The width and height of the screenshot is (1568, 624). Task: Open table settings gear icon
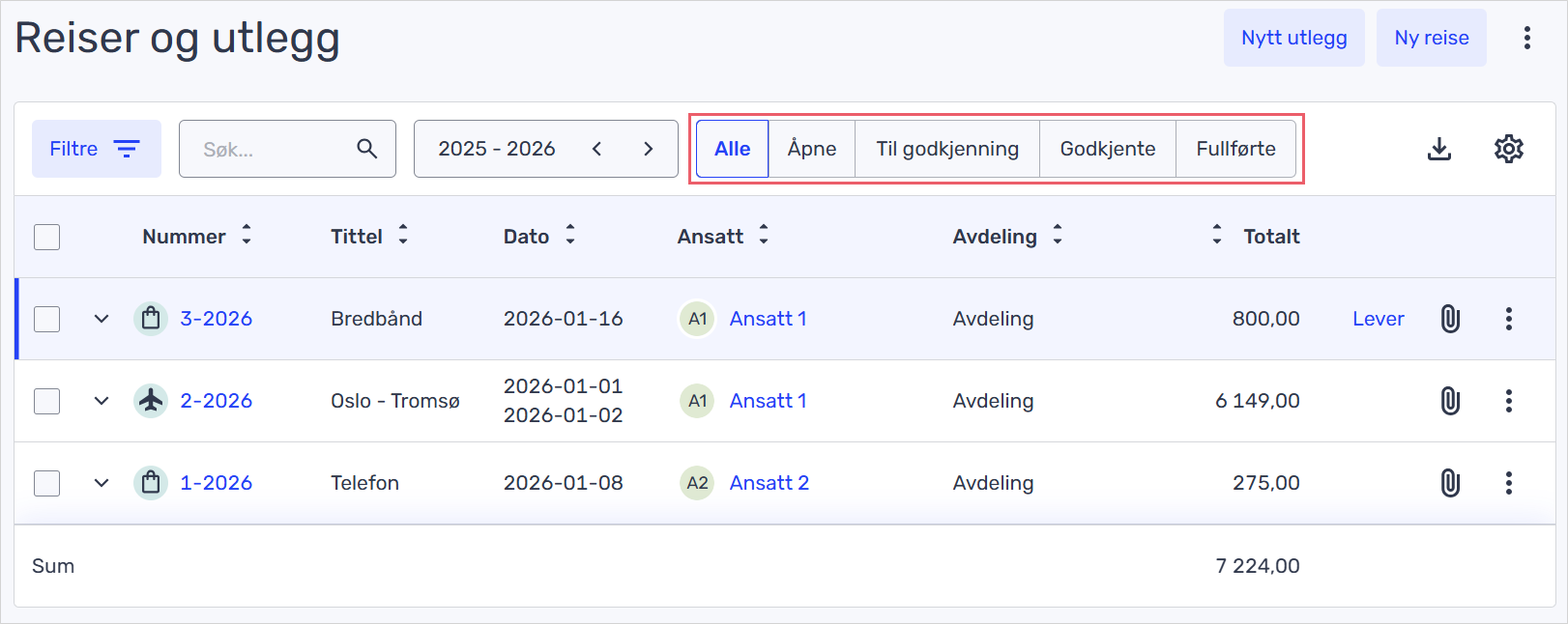click(1508, 149)
